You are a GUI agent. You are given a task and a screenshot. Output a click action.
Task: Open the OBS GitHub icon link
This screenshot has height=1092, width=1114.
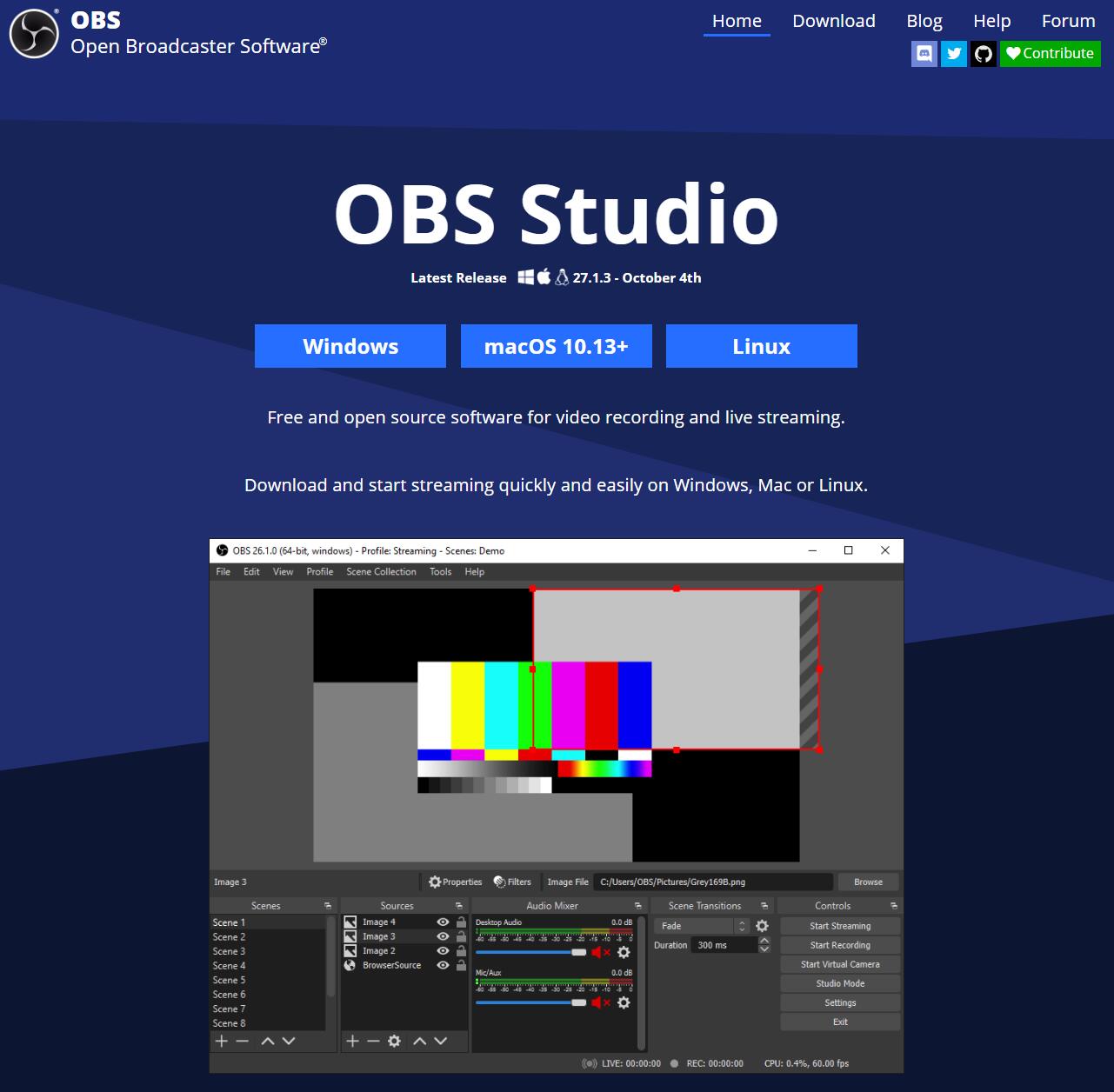tap(984, 54)
